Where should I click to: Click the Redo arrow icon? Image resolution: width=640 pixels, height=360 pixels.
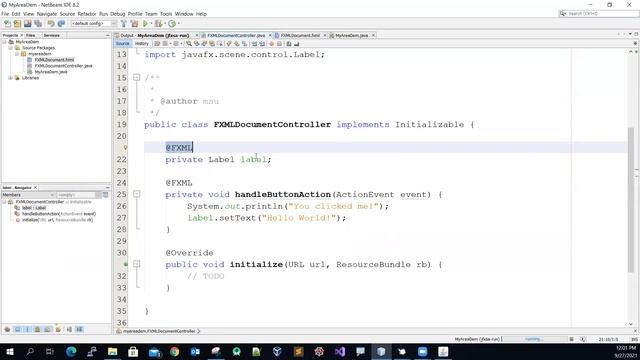pyautogui.click(x=61, y=24)
